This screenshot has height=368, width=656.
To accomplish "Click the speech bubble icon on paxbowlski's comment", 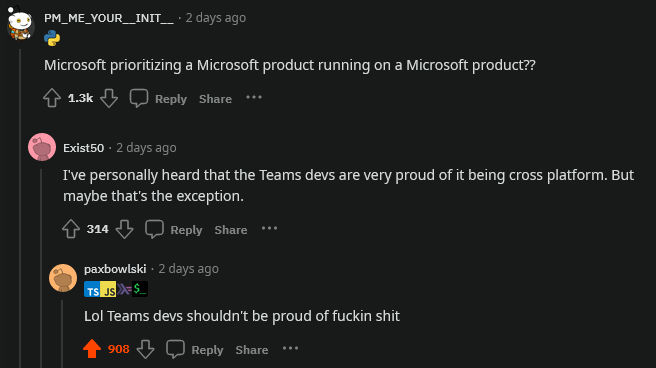I will pos(175,349).
